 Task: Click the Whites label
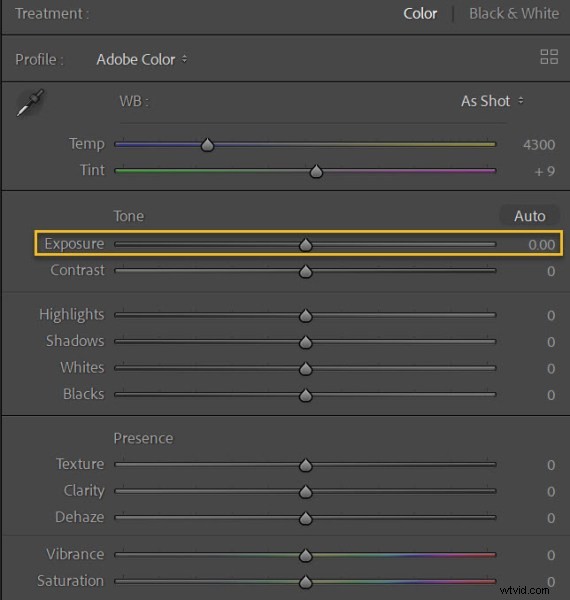82,367
